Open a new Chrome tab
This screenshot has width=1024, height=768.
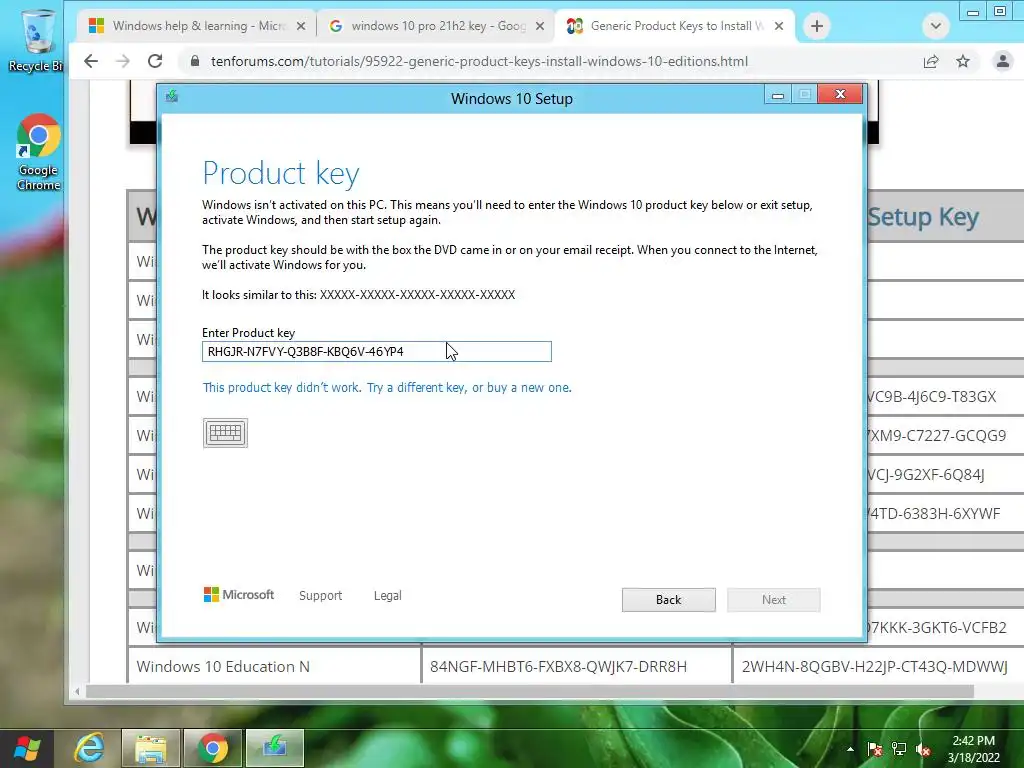coord(816,26)
